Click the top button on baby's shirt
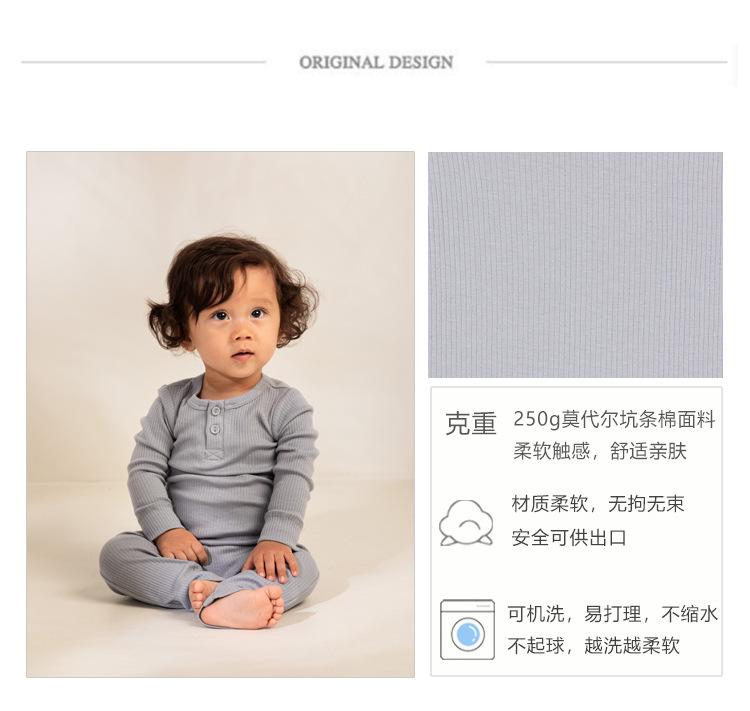 [x=216, y=411]
